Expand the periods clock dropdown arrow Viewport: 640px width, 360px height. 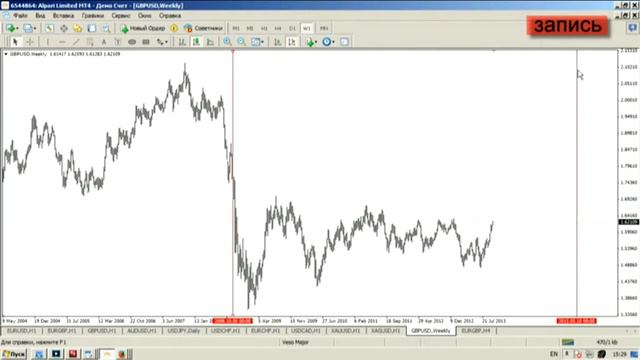333,42
